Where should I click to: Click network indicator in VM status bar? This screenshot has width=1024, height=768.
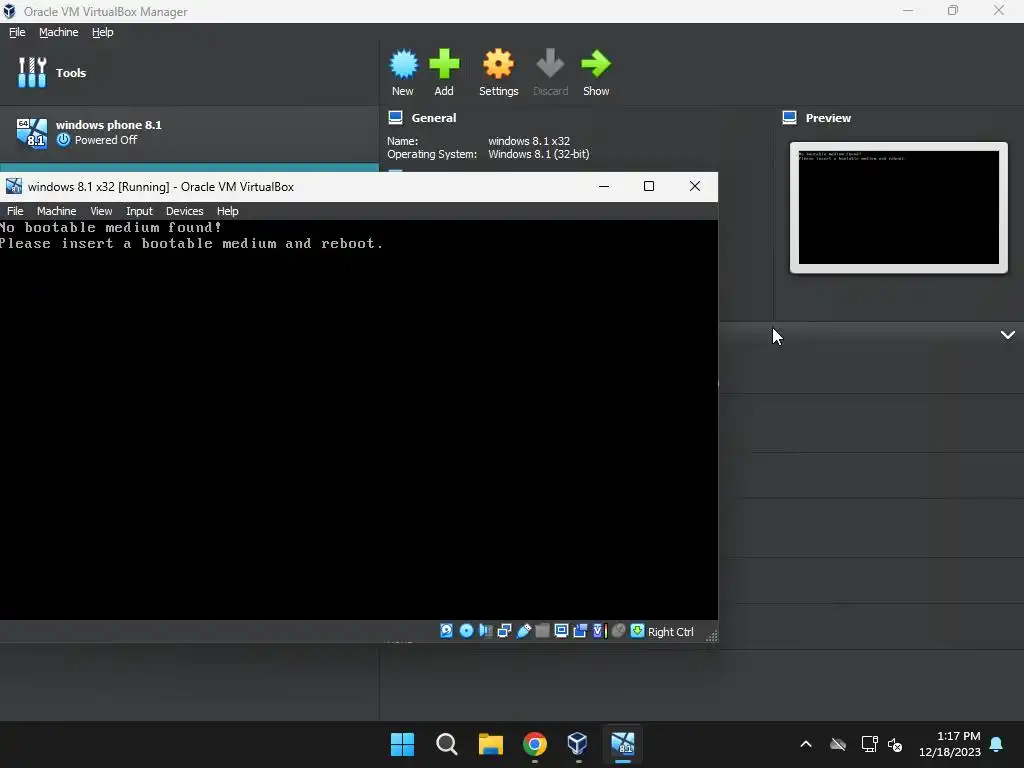pos(504,631)
